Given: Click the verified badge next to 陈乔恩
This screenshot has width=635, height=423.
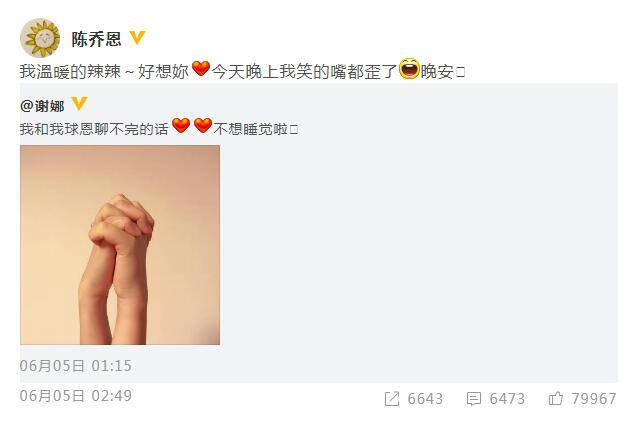Looking at the screenshot, I should (137, 38).
